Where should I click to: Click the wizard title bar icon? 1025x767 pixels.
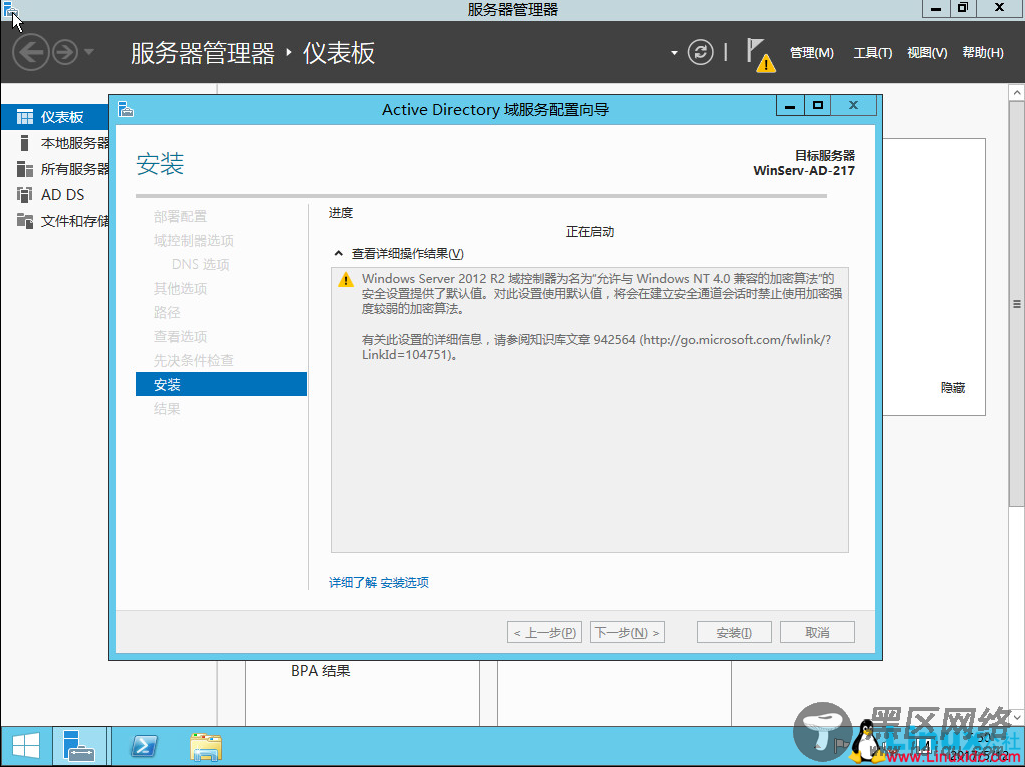pos(126,109)
